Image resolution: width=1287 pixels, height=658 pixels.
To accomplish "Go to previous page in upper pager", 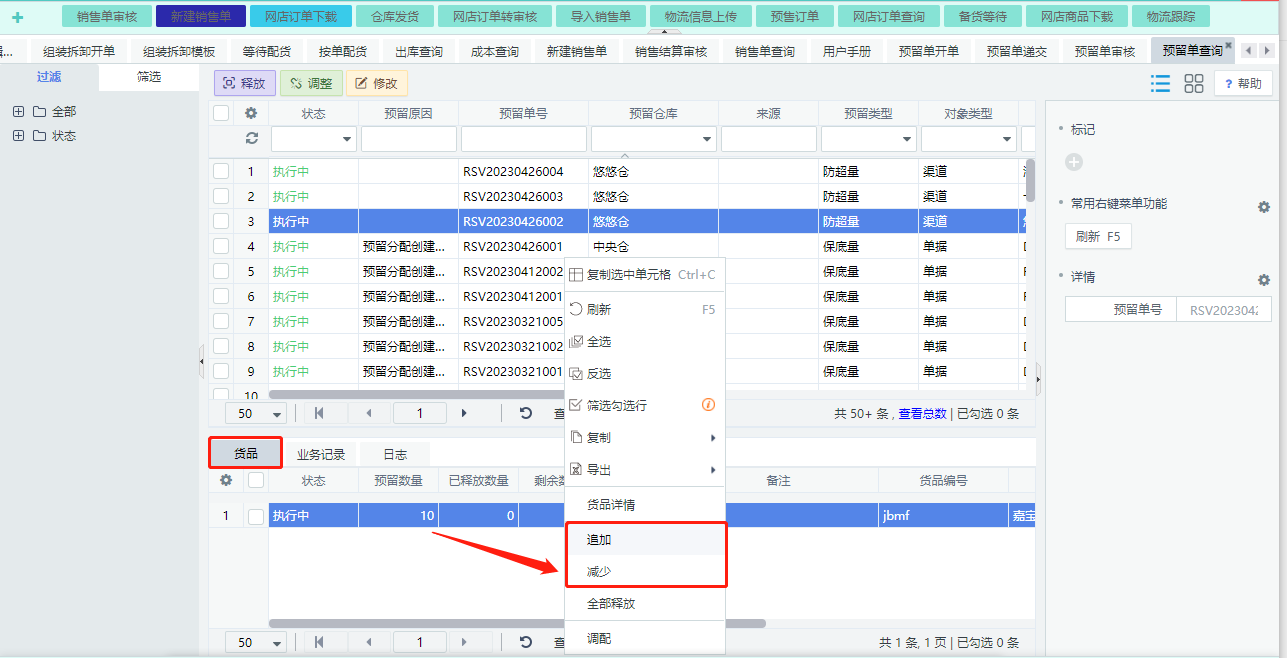I will click(369, 413).
